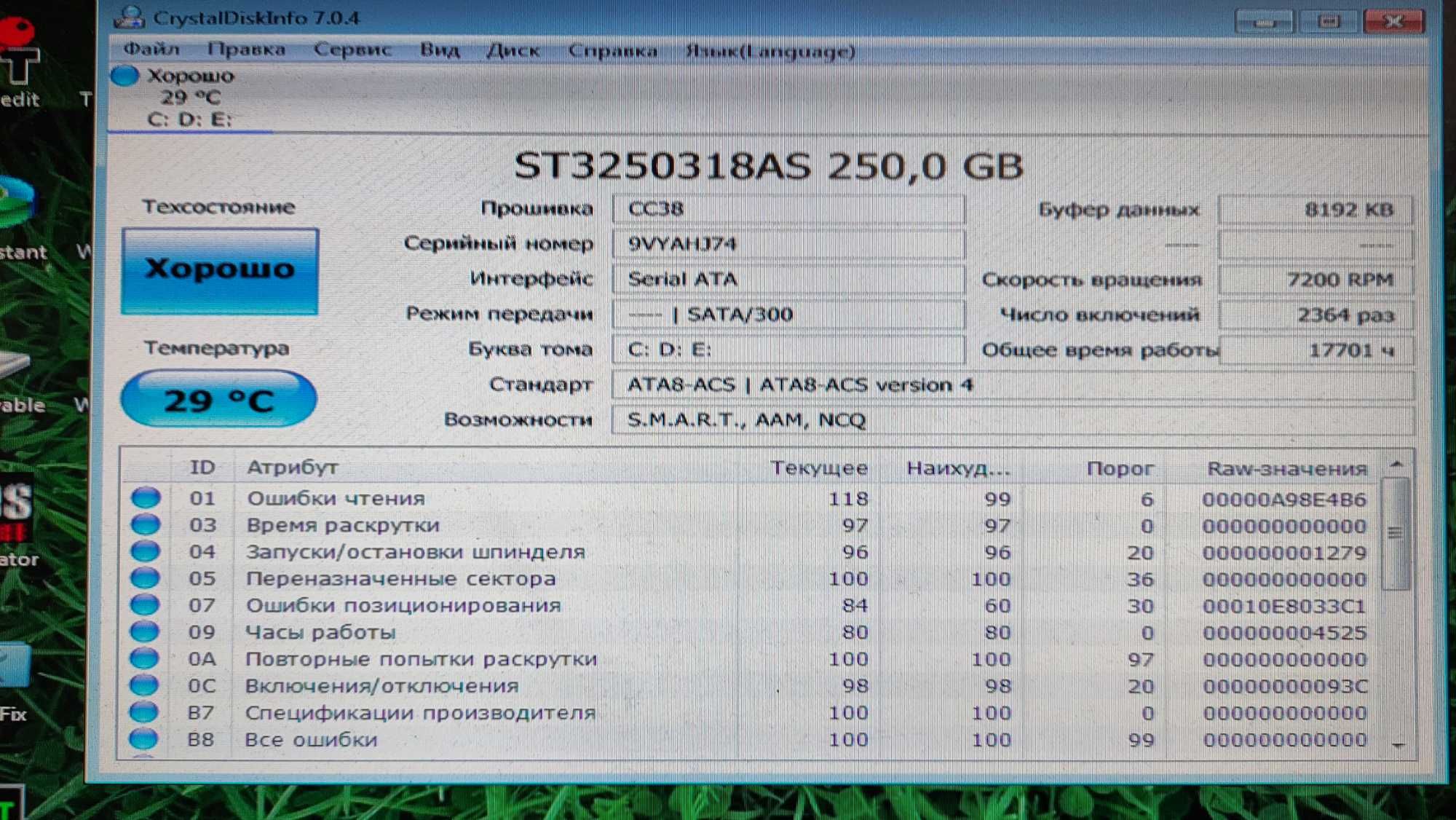The image size is (1456, 820).
Task: Click the attribute list scrollbar thumb
Action: click(x=1396, y=534)
